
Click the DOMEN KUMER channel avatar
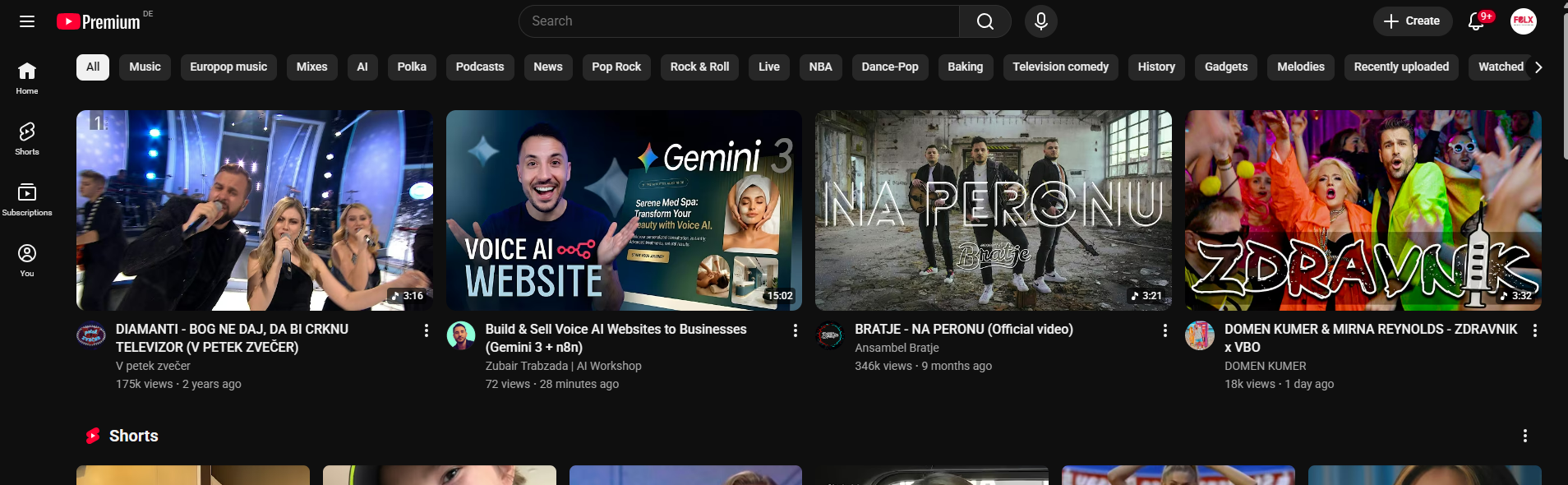(1200, 335)
